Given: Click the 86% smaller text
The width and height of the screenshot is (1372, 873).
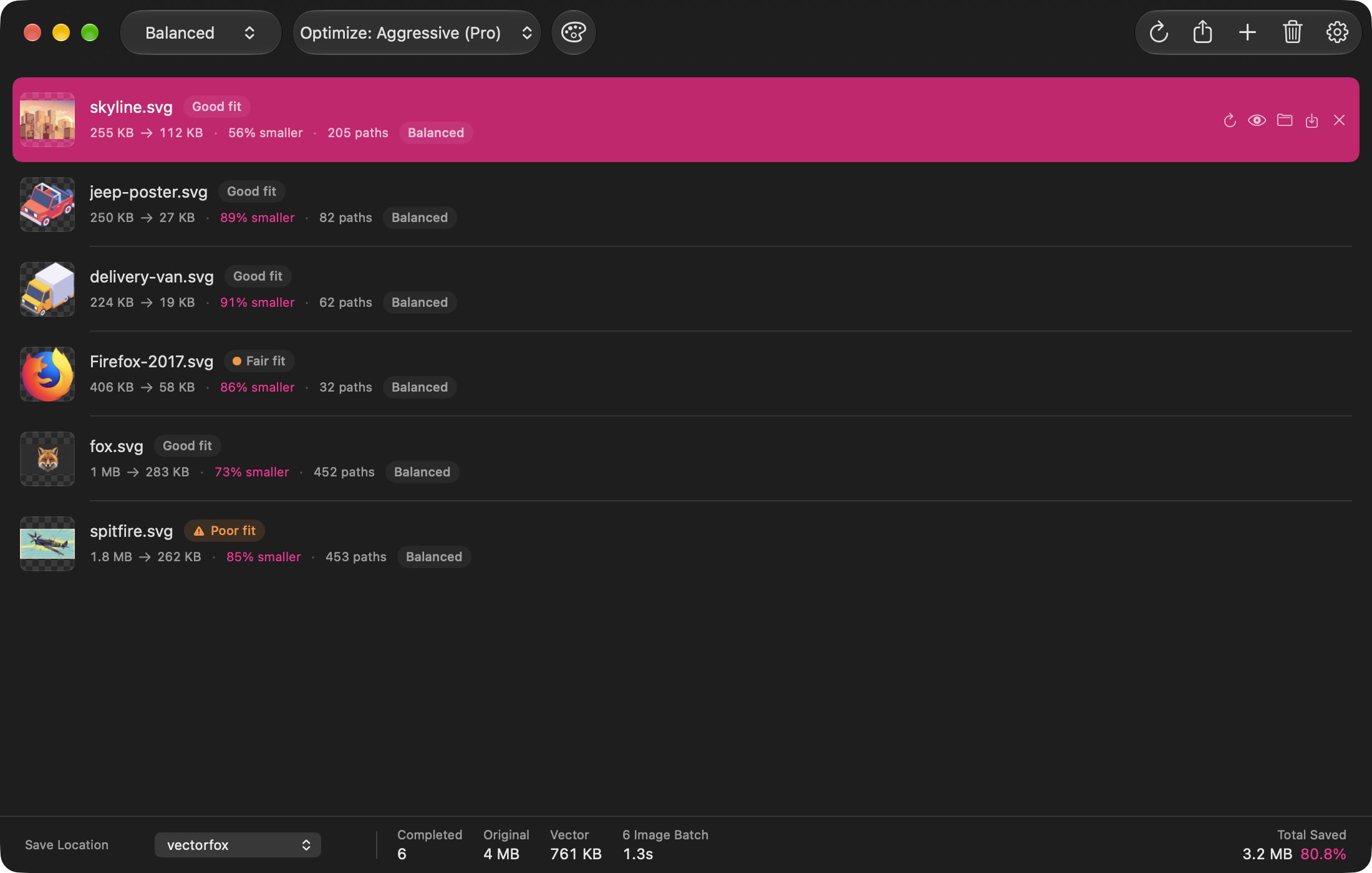Looking at the screenshot, I should [257, 387].
